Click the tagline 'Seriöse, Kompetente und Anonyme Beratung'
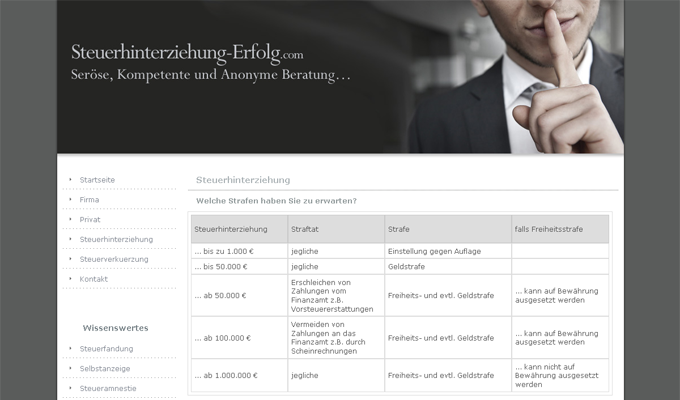This screenshot has width=680, height=400. [x=210, y=75]
